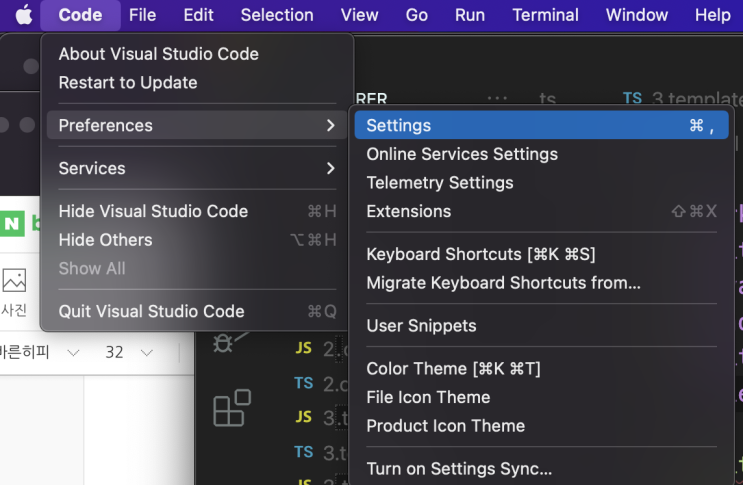
Task: Choose Product Icon Theme
Action: 542,426
